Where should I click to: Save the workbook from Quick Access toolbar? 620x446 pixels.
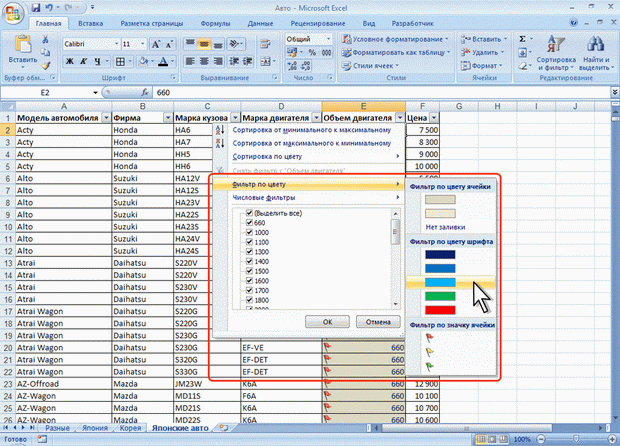pyautogui.click(x=36, y=7)
